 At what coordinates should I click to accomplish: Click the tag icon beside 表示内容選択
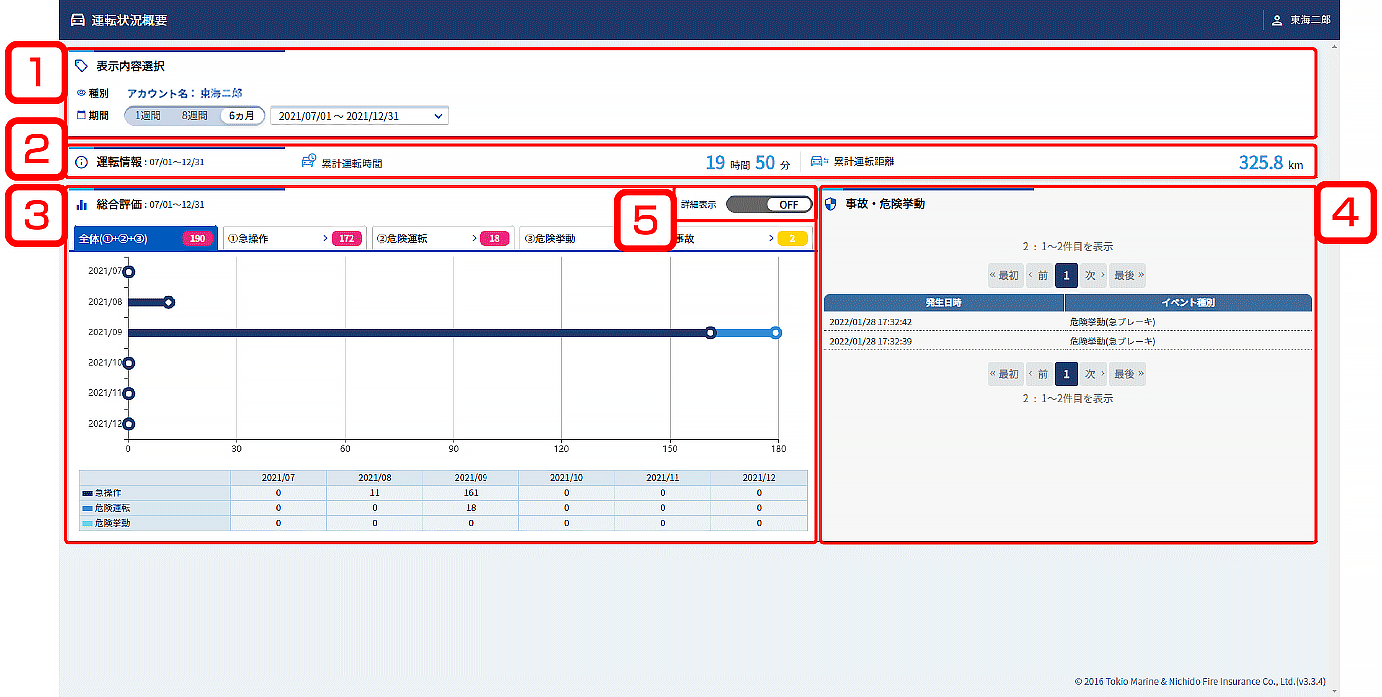coord(82,66)
